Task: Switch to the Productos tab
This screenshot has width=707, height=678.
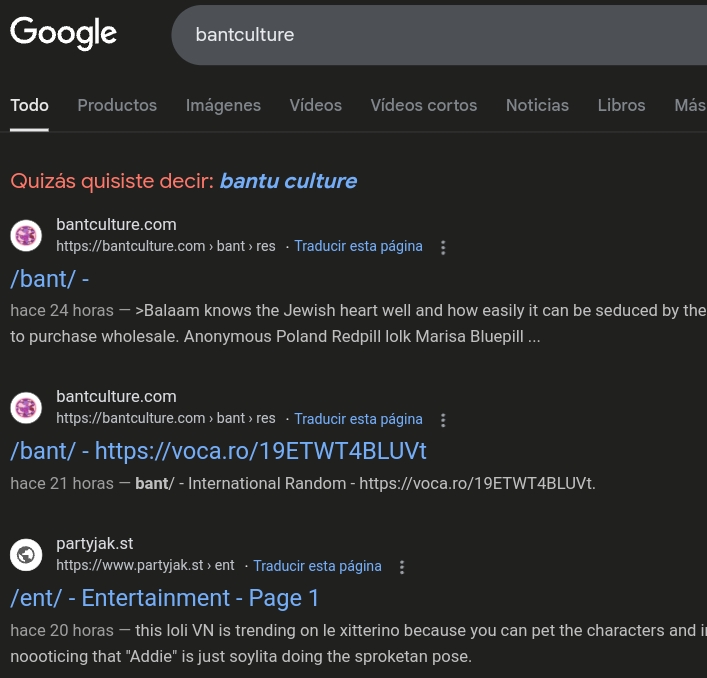Action: [117, 105]
